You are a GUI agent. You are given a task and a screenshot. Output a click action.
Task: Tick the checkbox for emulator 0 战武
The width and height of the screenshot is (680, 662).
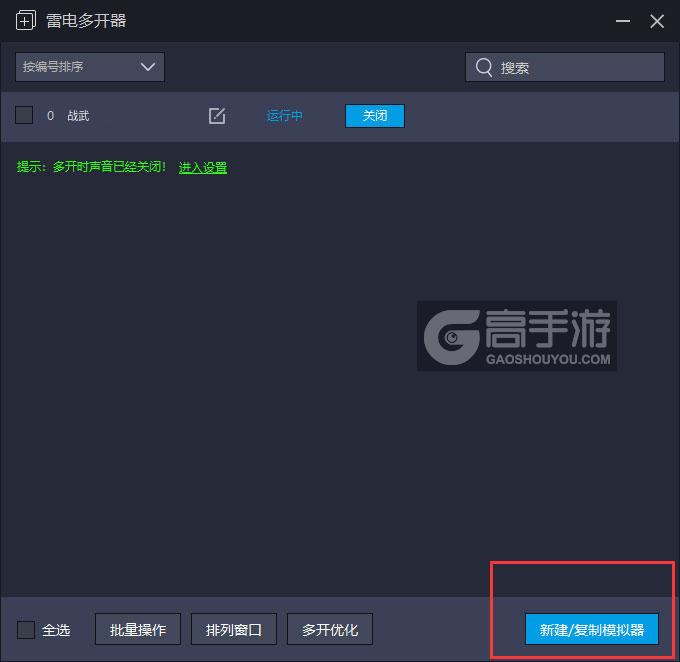click(24, 115)
